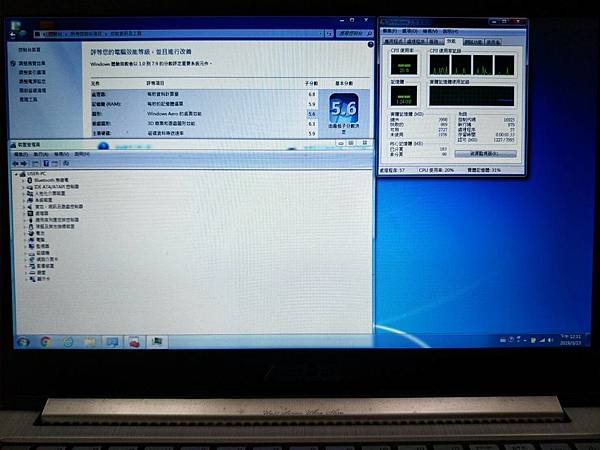Screen dimensions: 600x450
Task: Expand the 顯示卡 display adapters node
Action: (x=26, y=279)
